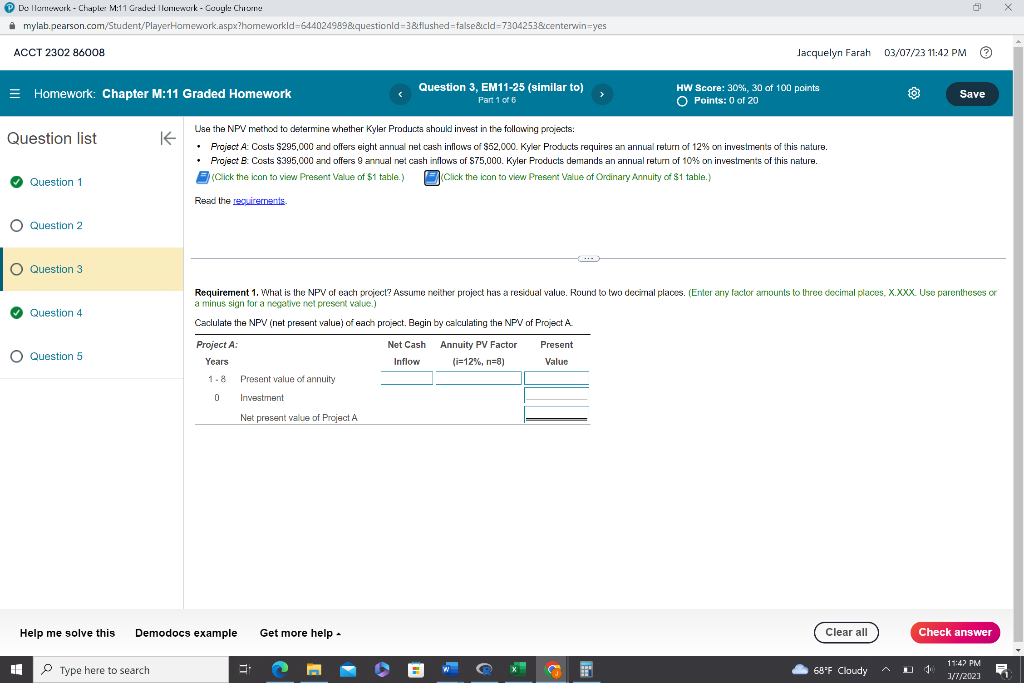The width and height of the screenshot is (1024, 683).
Task: Click the ACCT 2302 86008 course title
Action: click(x=59, y=52)
